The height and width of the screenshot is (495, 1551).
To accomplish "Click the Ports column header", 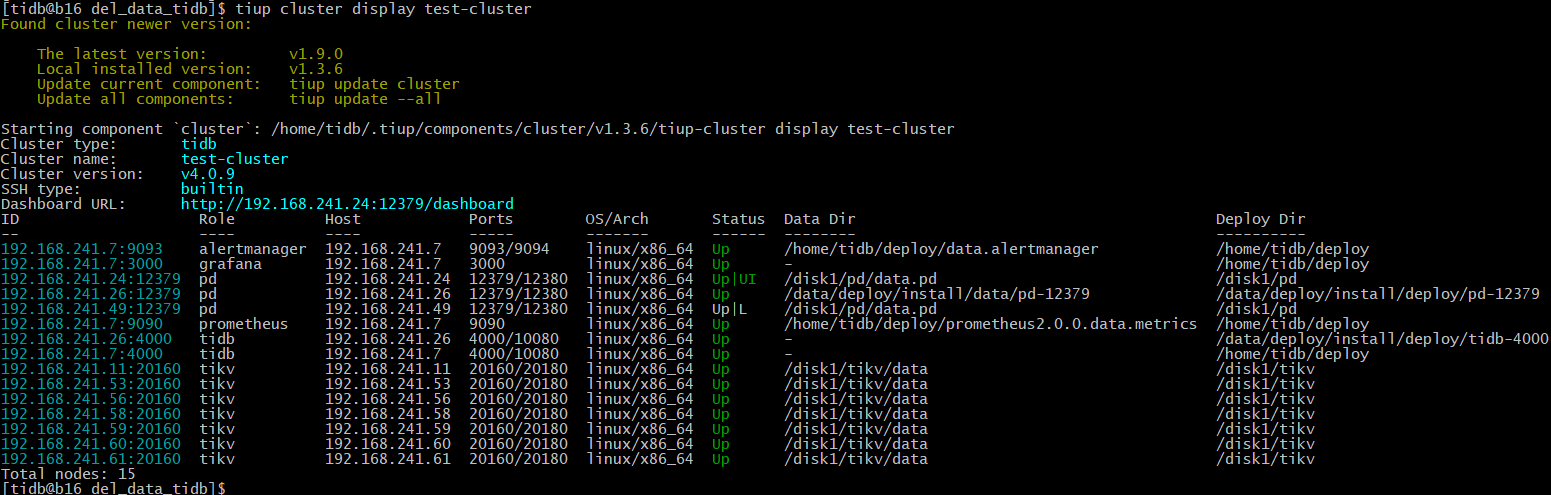I will click(x=491, y=219).
